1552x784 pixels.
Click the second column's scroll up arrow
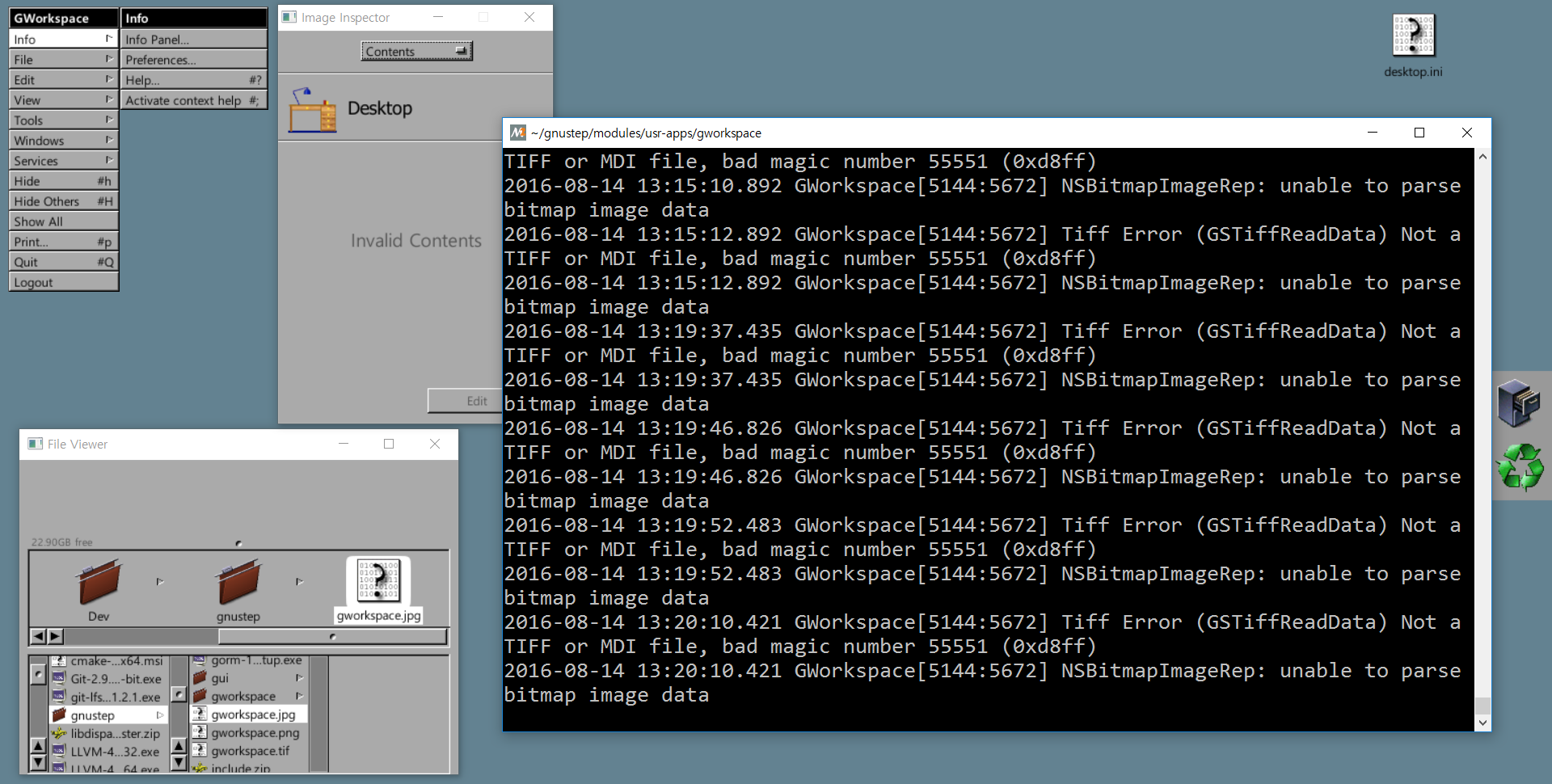(179, 745)
